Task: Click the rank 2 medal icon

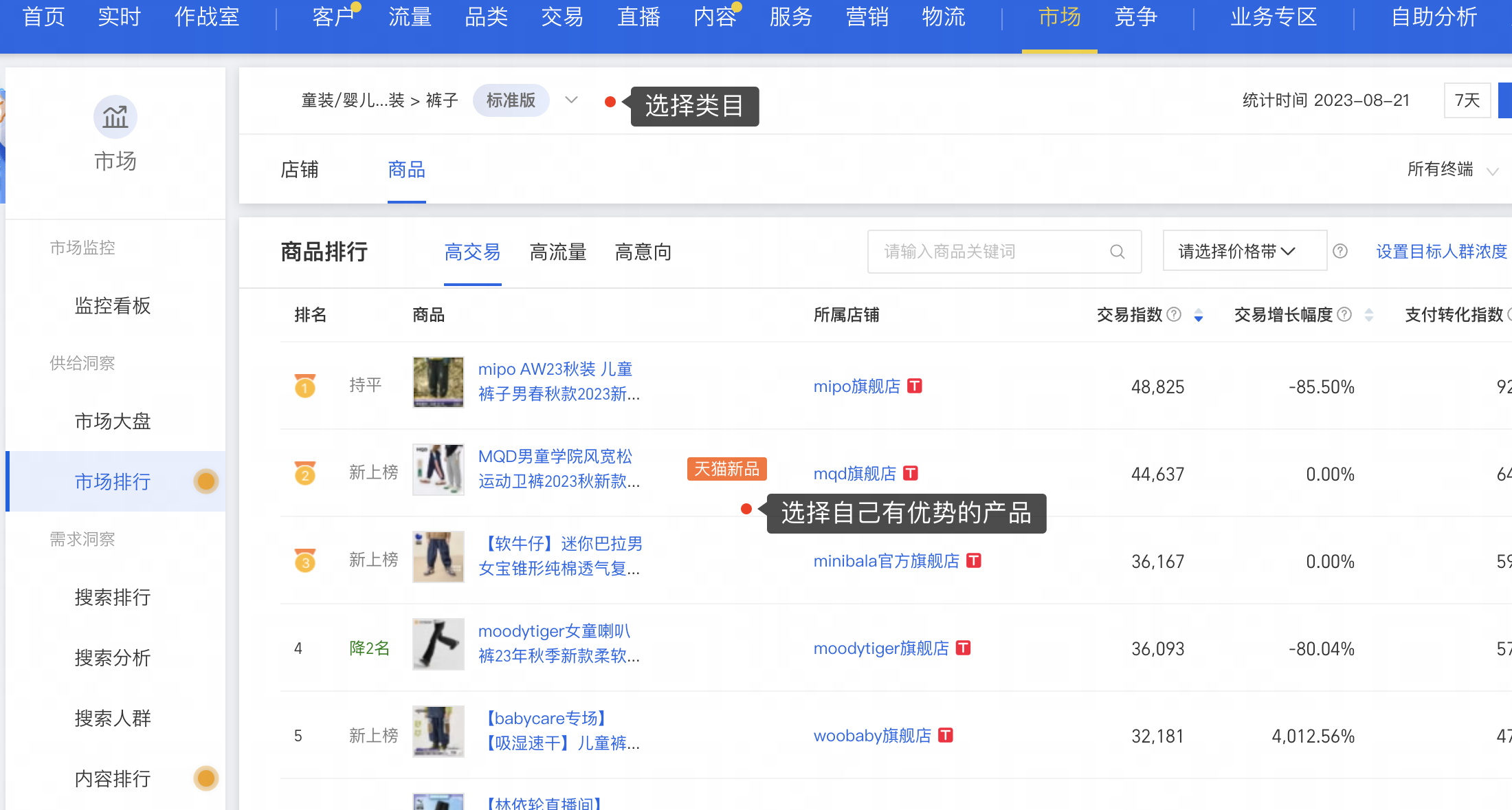Action: click(305, 473)
